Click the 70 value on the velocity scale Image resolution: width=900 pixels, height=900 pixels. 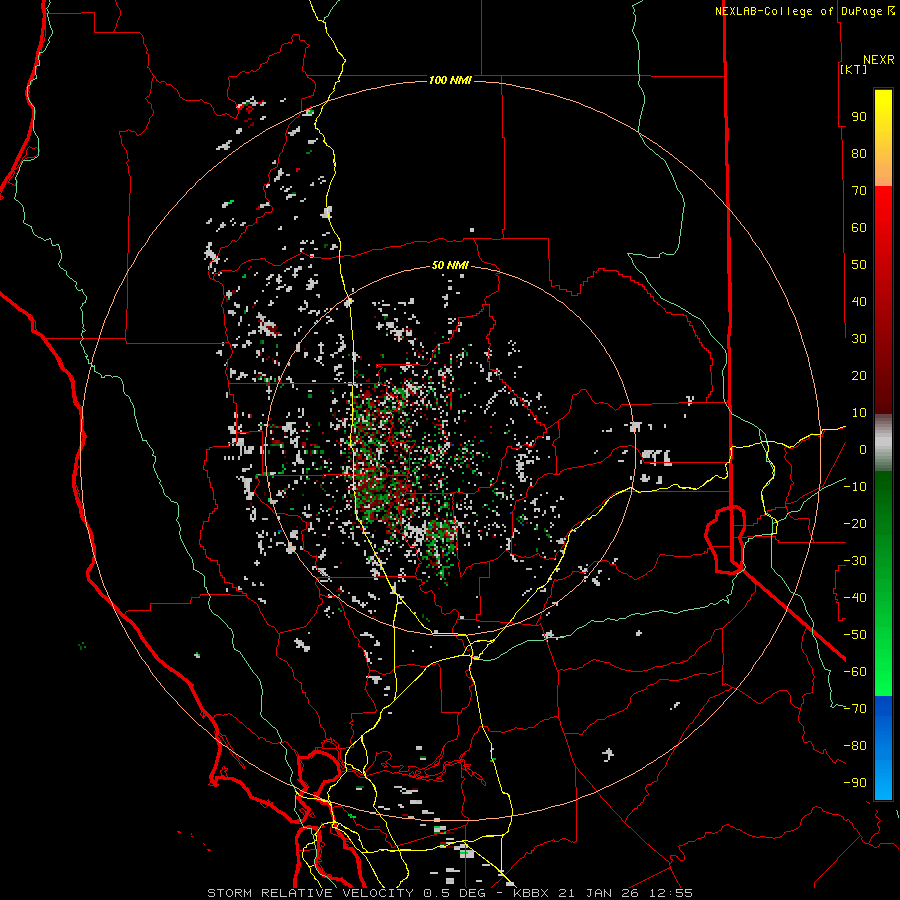tap(859, 191)
